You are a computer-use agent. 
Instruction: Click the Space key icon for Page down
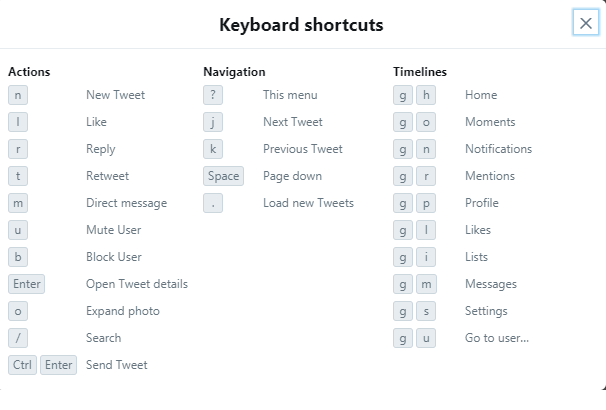223,176
